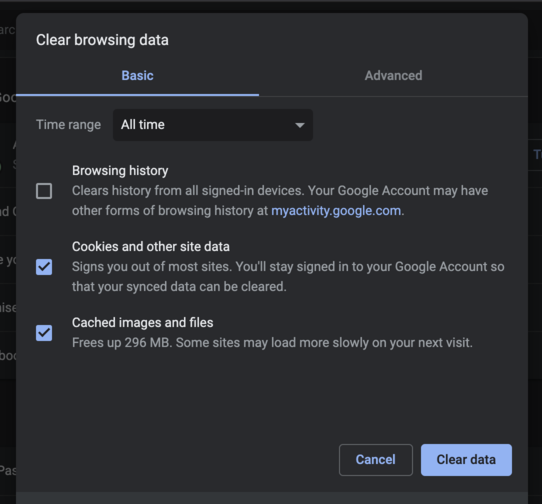Uncheck Cached images and files
This screenshot has height=504, width=542.
(x=44, y=333)
